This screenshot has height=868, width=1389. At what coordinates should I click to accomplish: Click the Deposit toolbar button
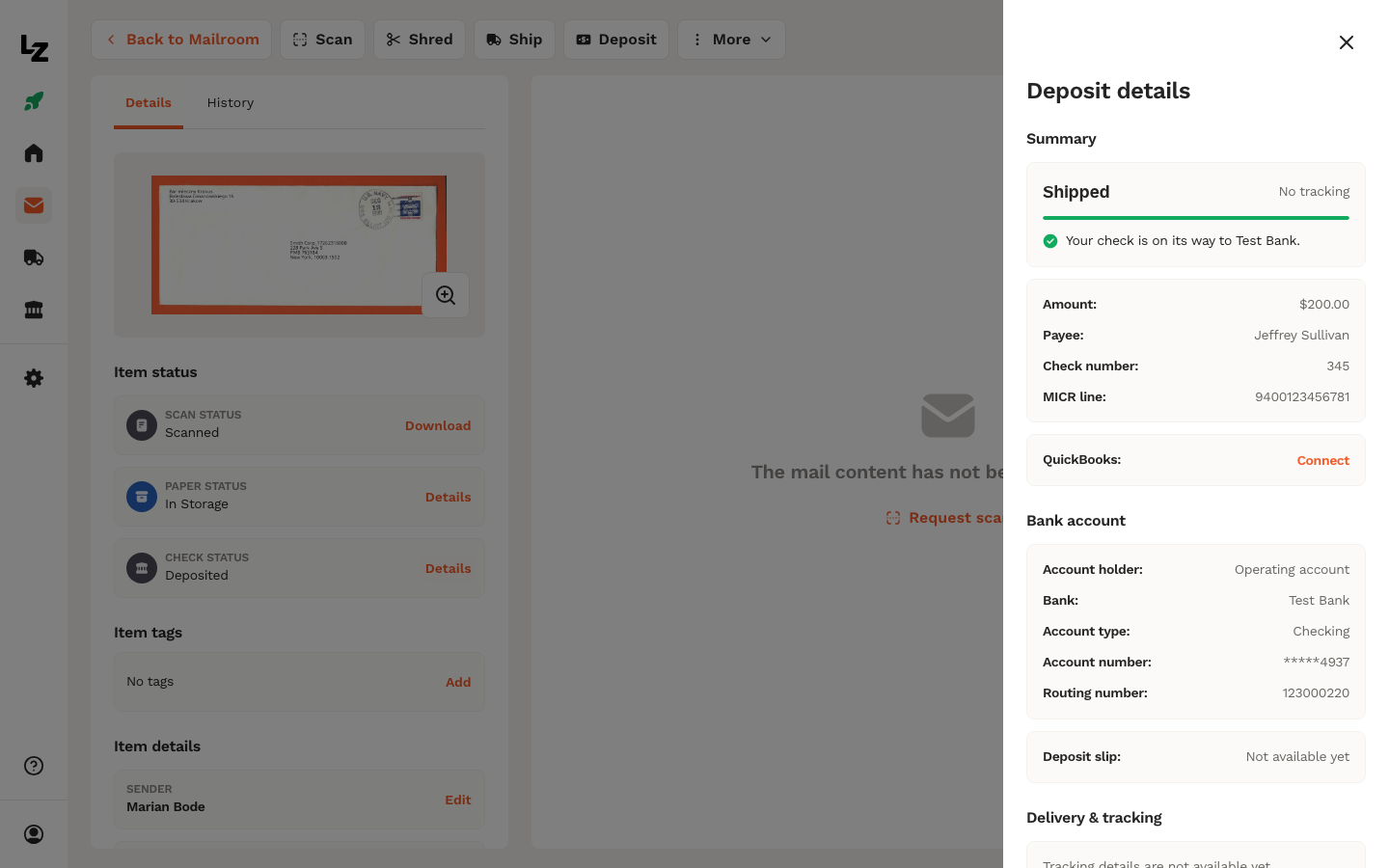pyautogui.click(x=616, y=40)
